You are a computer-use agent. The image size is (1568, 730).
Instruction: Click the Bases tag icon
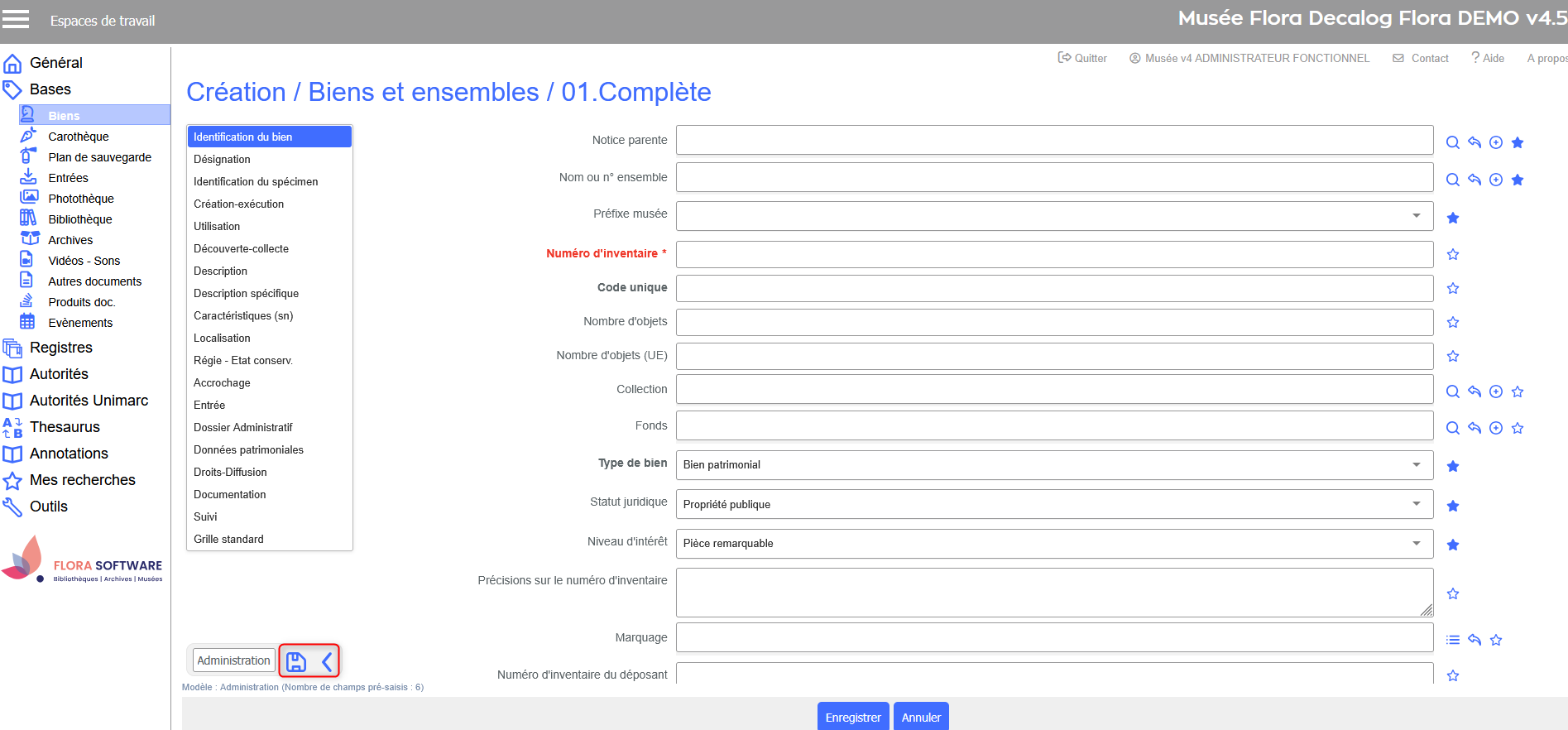point(12,89)
